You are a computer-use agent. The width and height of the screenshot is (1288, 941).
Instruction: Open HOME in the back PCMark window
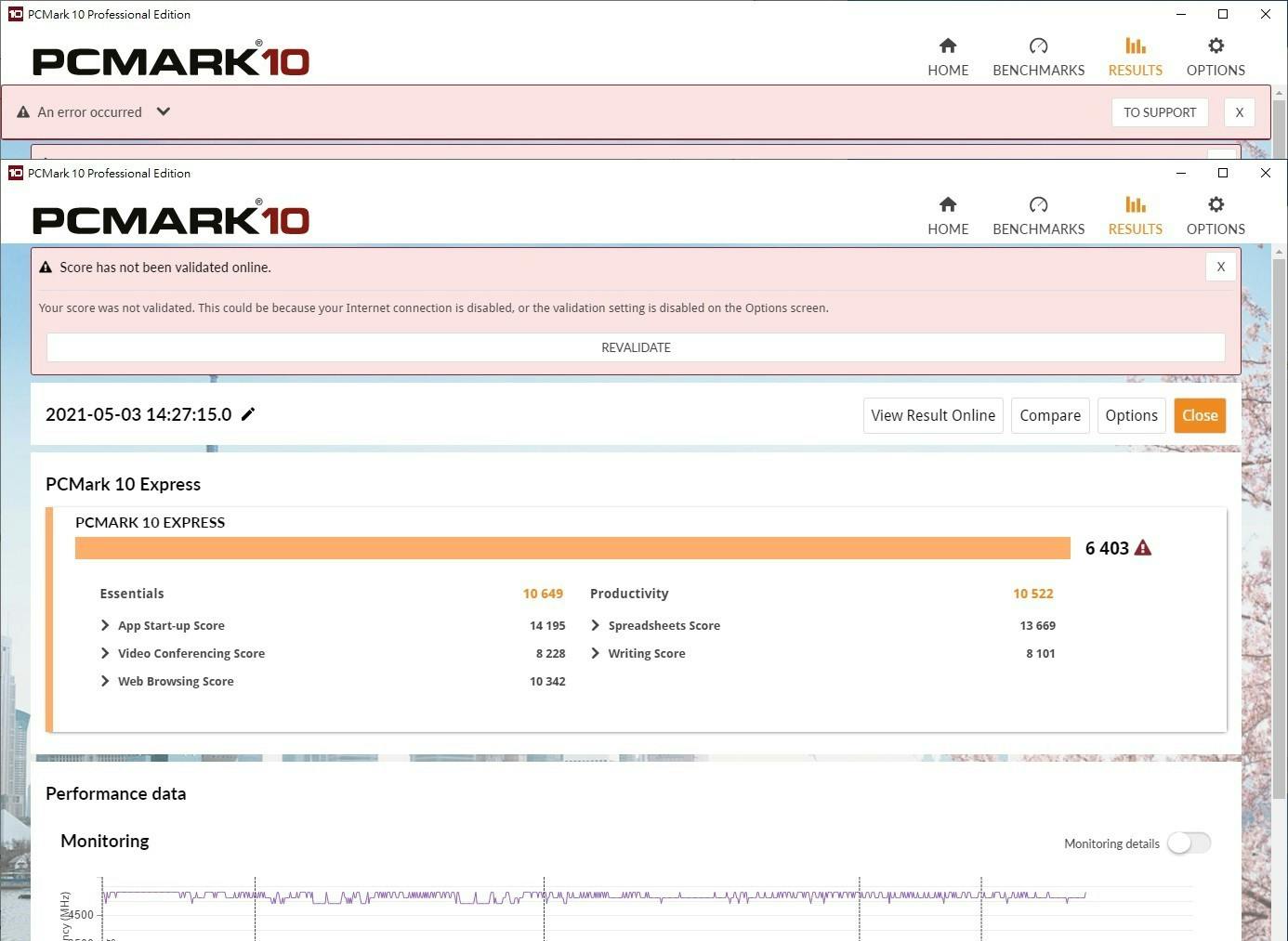coord(948,57)
